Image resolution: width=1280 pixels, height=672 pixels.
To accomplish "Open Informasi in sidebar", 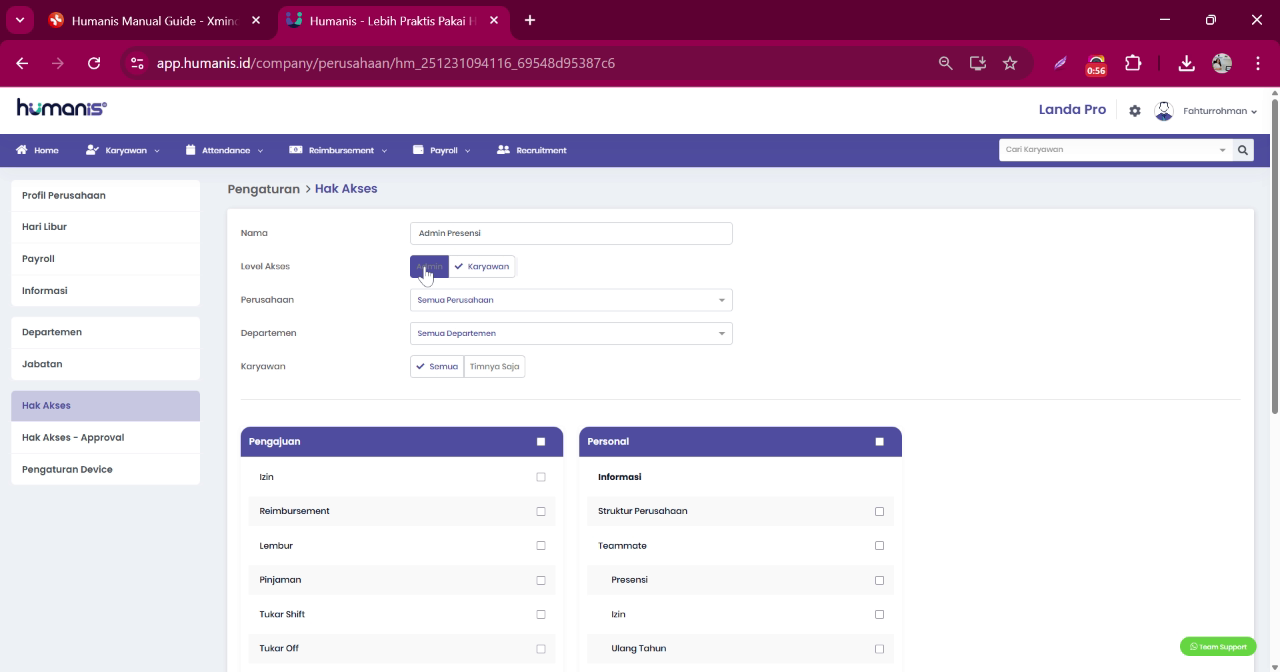I will [x=105, y=291].
